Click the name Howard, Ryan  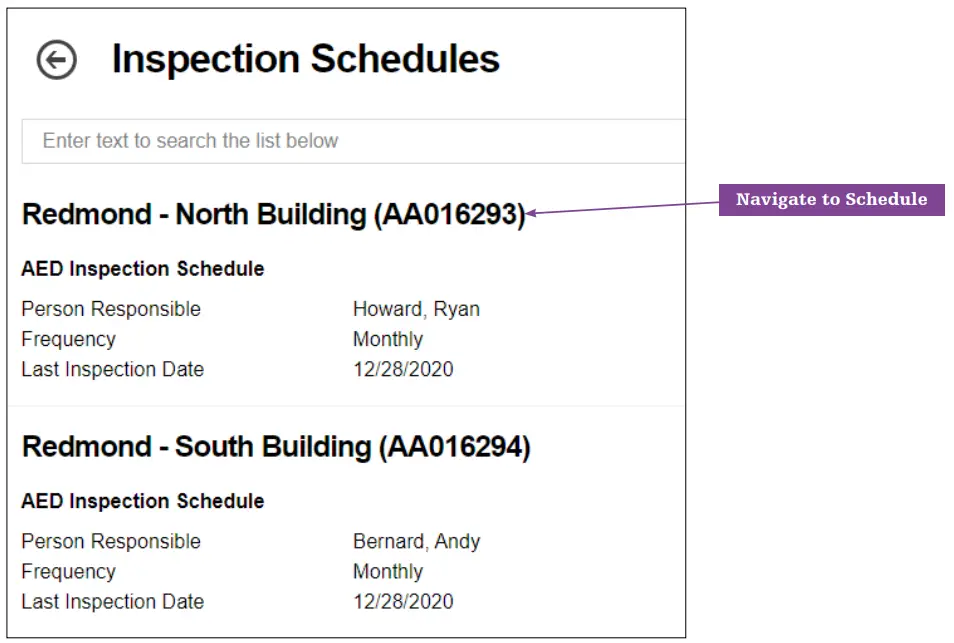coord(416,309)
